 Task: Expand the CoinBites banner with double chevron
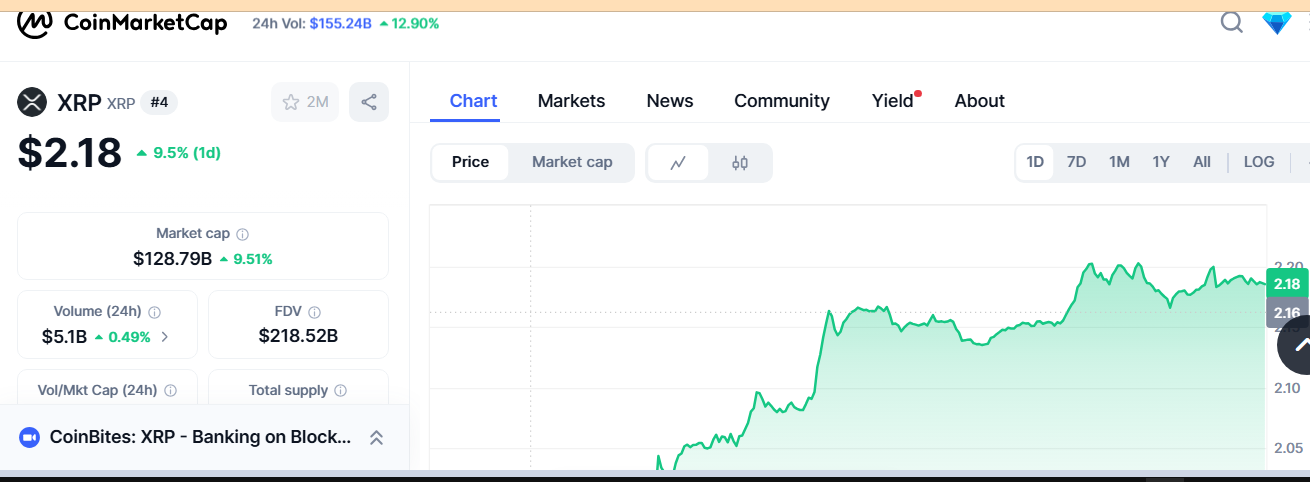(x=377, y=437)
